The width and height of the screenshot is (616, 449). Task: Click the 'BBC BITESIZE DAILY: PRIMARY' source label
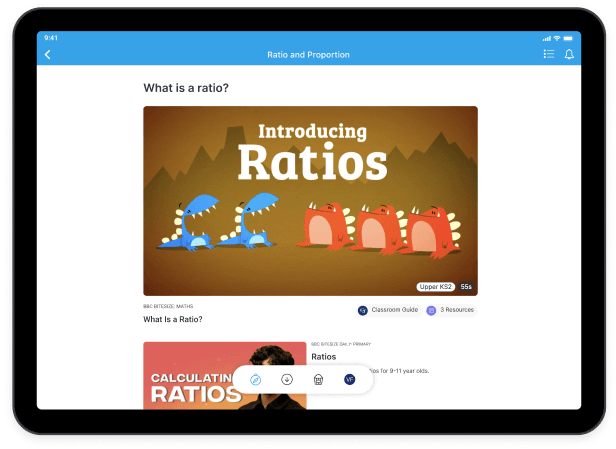(x=341, y=344)
